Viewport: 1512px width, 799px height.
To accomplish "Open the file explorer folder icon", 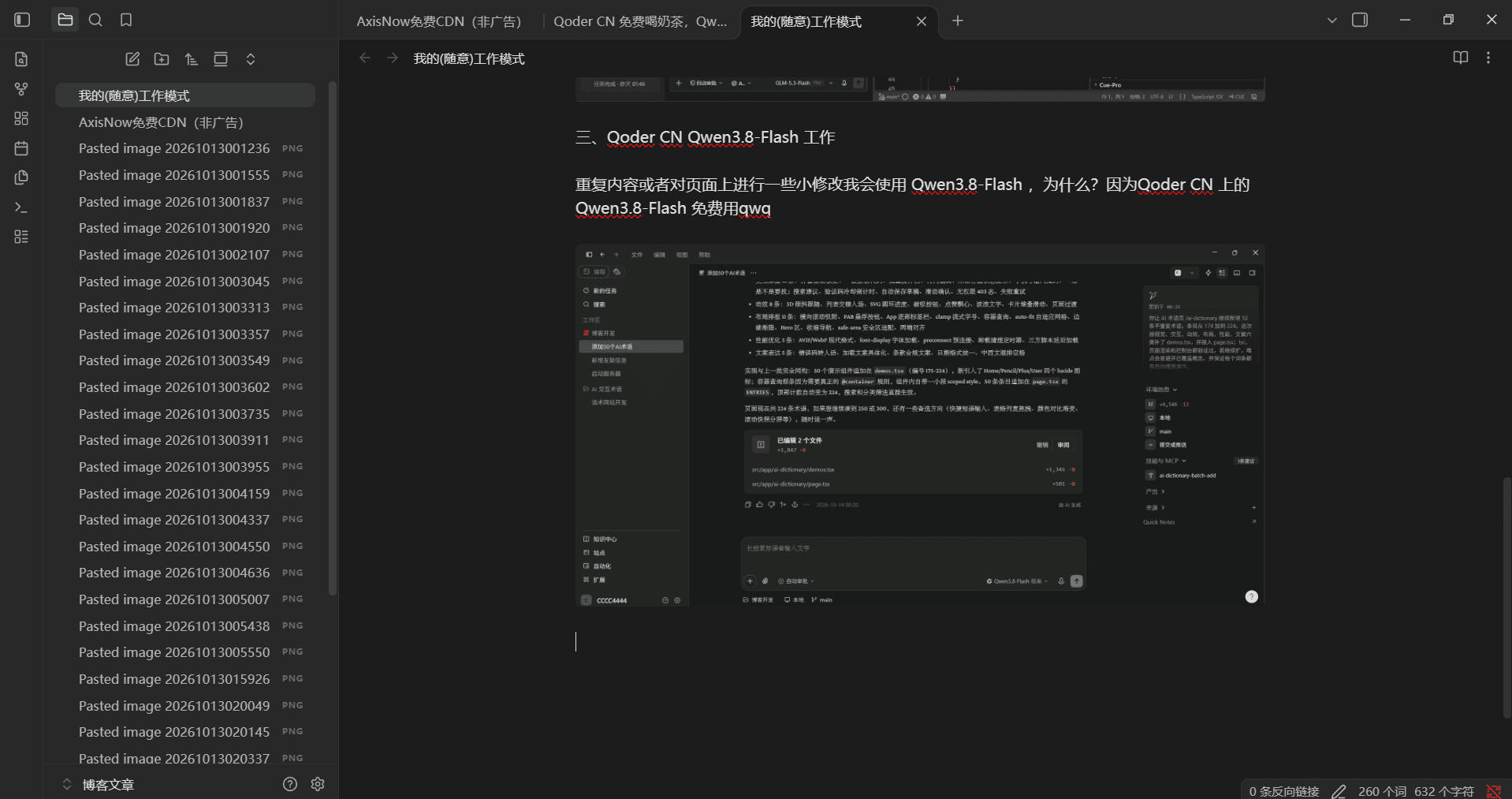I will click(x=65, y=20).
